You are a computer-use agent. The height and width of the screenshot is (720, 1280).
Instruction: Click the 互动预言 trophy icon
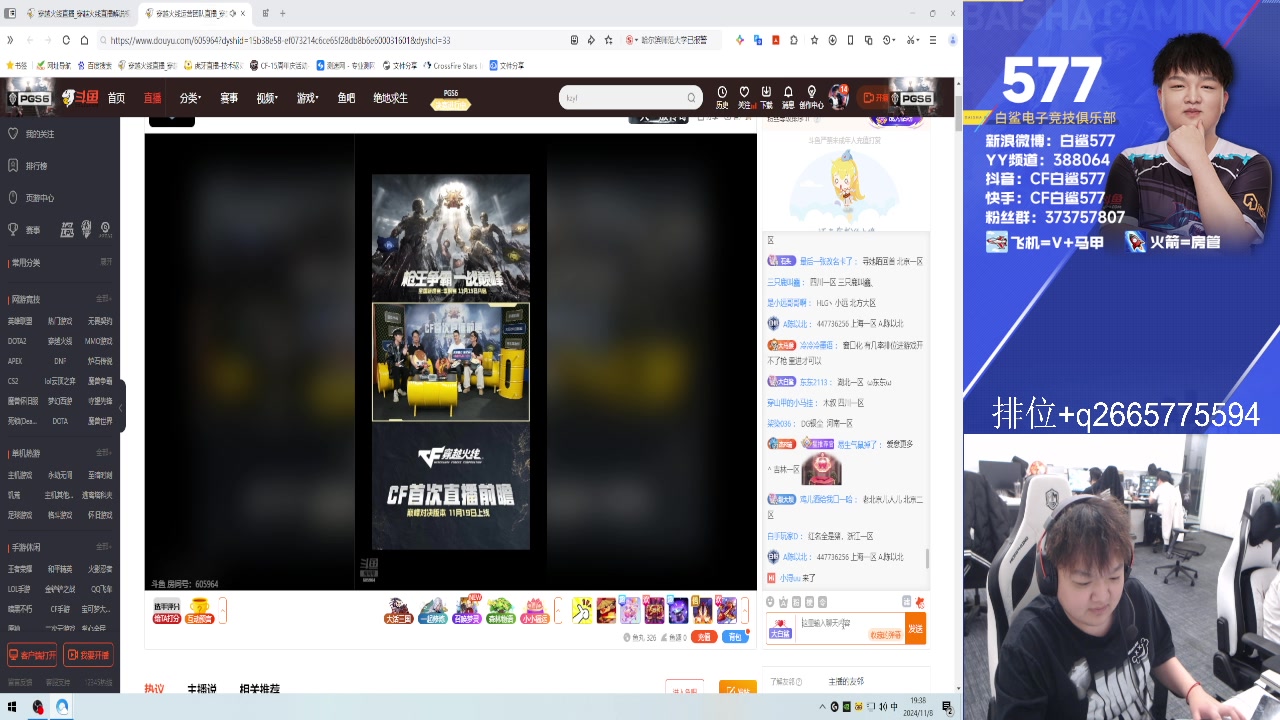[200, 610]
